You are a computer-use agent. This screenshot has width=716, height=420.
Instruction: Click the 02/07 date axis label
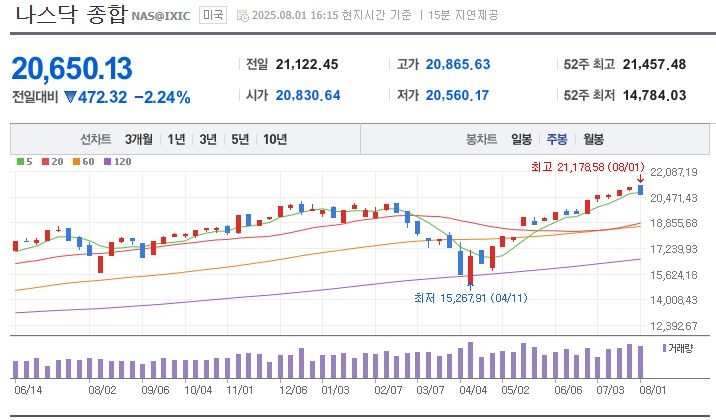[x=388, y=390]
